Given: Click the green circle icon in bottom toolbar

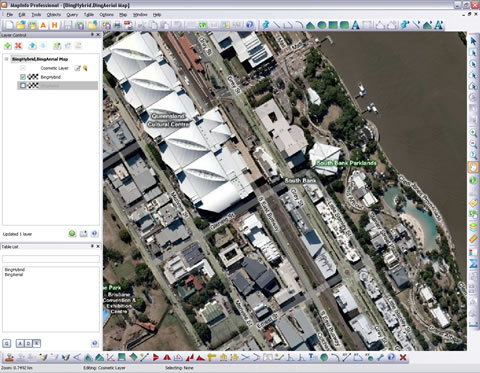Looking at the screenshot, I should click(324, 358).
